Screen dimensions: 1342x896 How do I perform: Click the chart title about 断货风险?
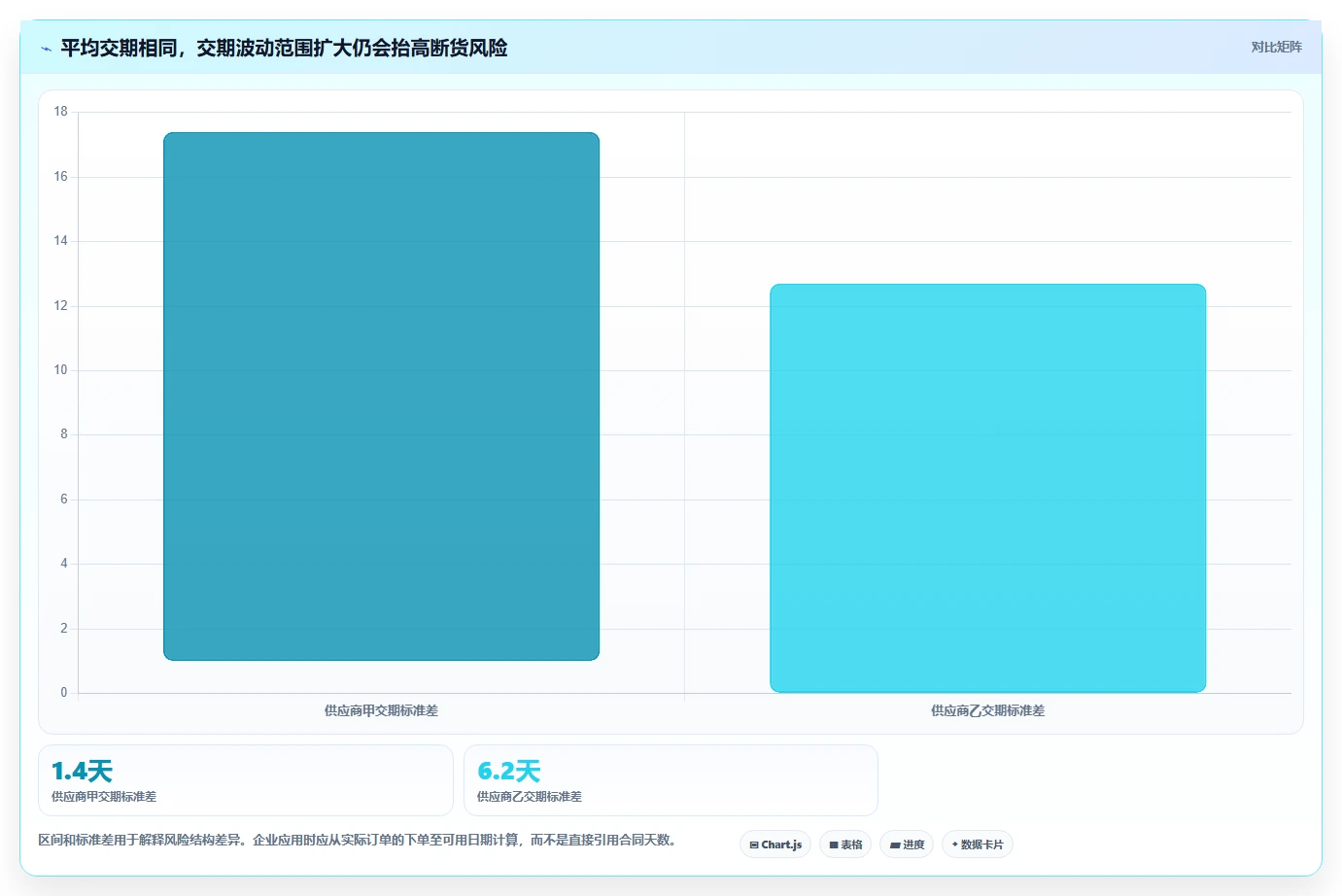284,48
